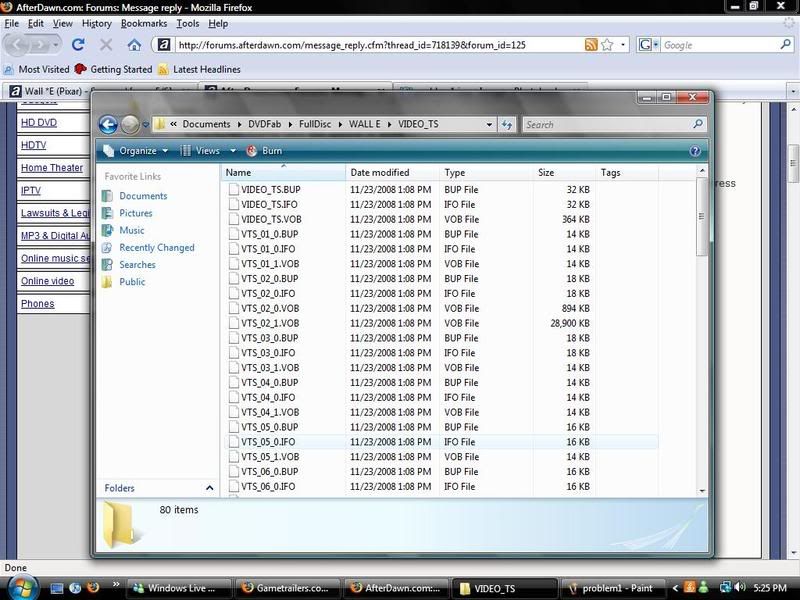Expand the address bar path dropdown
This screenshot has width=800, height=600.
tap(489, 124)
